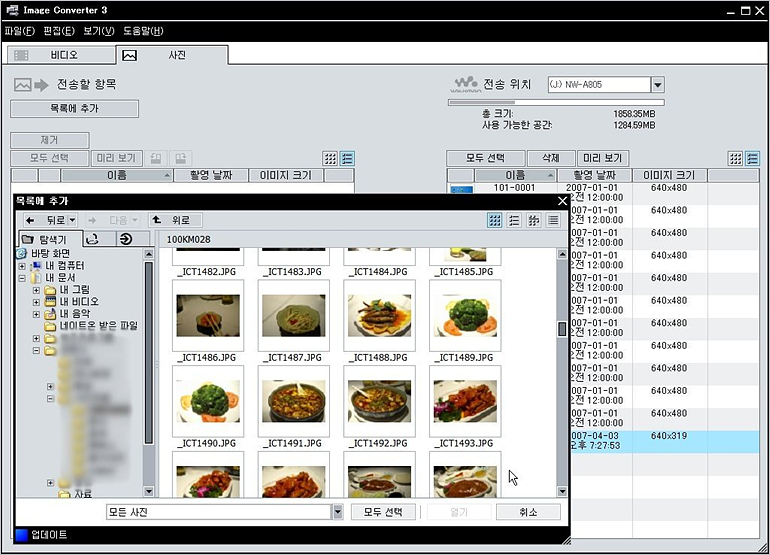Open the second dialog tab with the curved arrow icon
Viewport: 770px width, 555px height.
pos(93,239)
